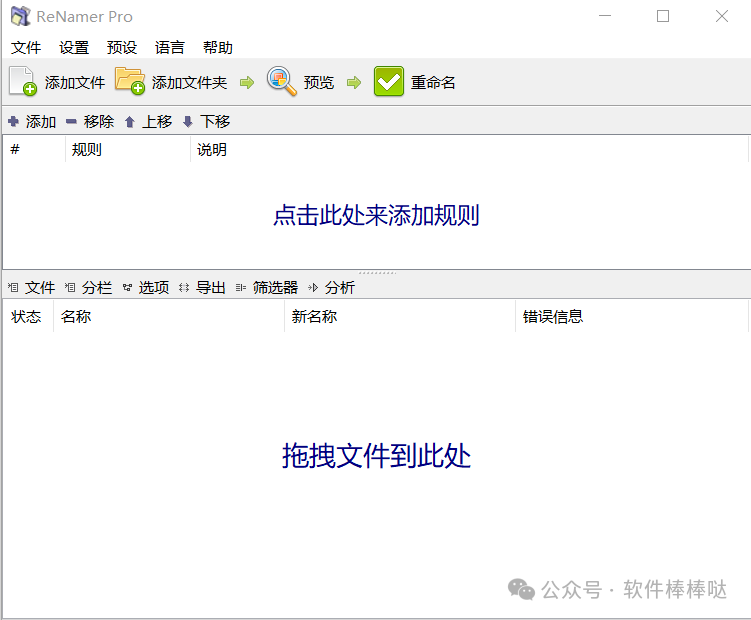Click 上移 to move rule up
The height and width of the screenshot is (620, 751).
point(157,122)
